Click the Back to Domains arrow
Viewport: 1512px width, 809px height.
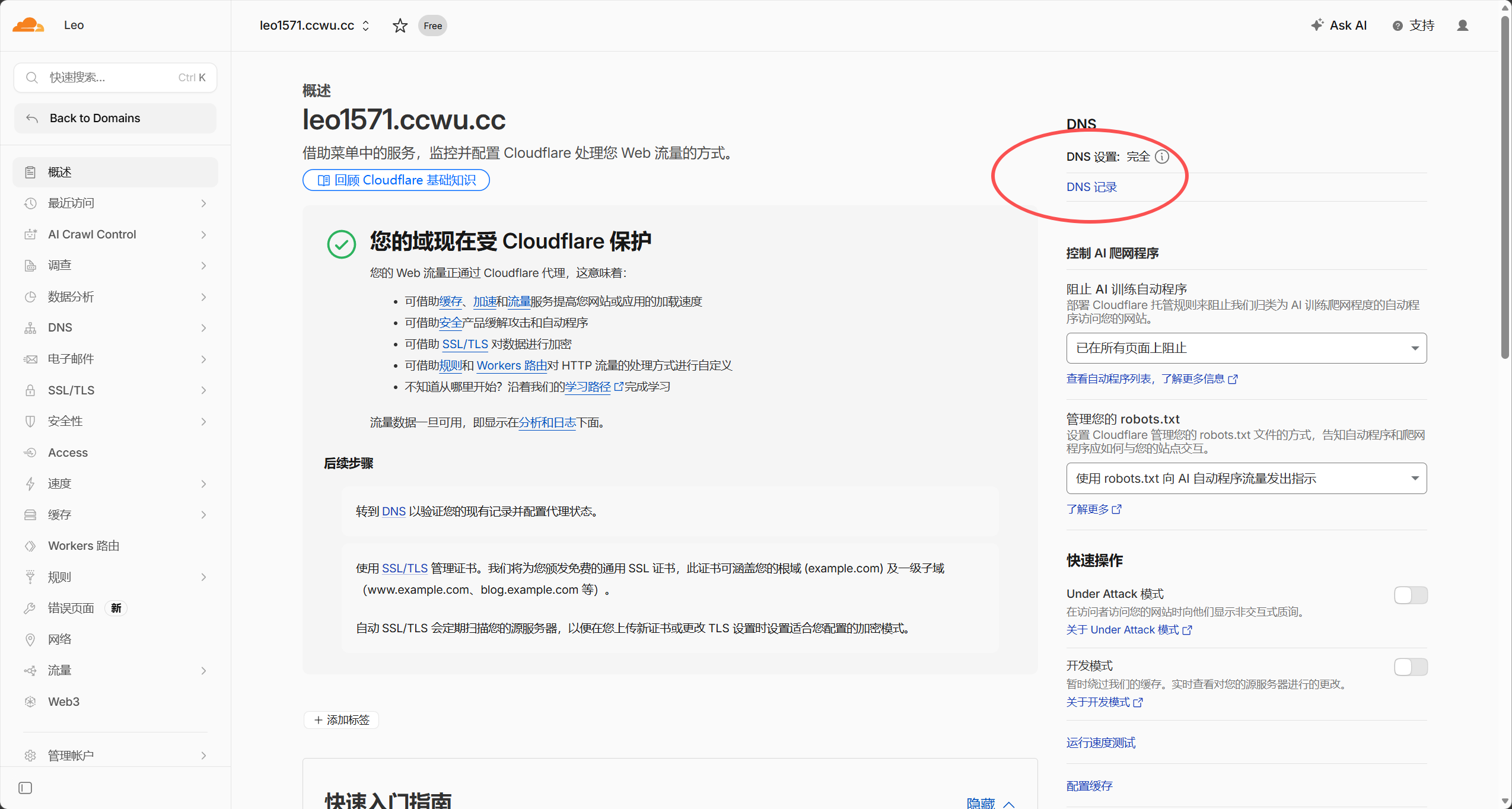[32, 119]
